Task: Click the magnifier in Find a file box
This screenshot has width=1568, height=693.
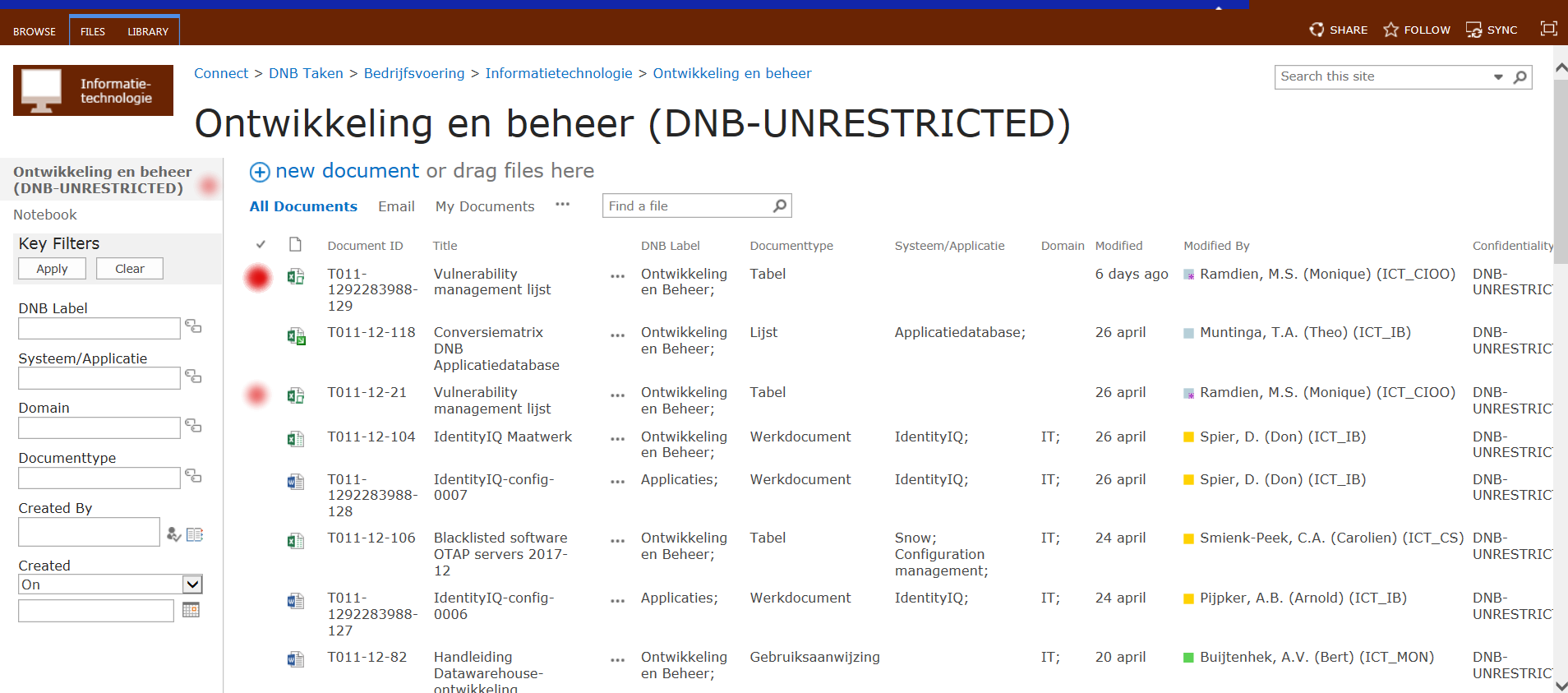Action: pos(780,206)
